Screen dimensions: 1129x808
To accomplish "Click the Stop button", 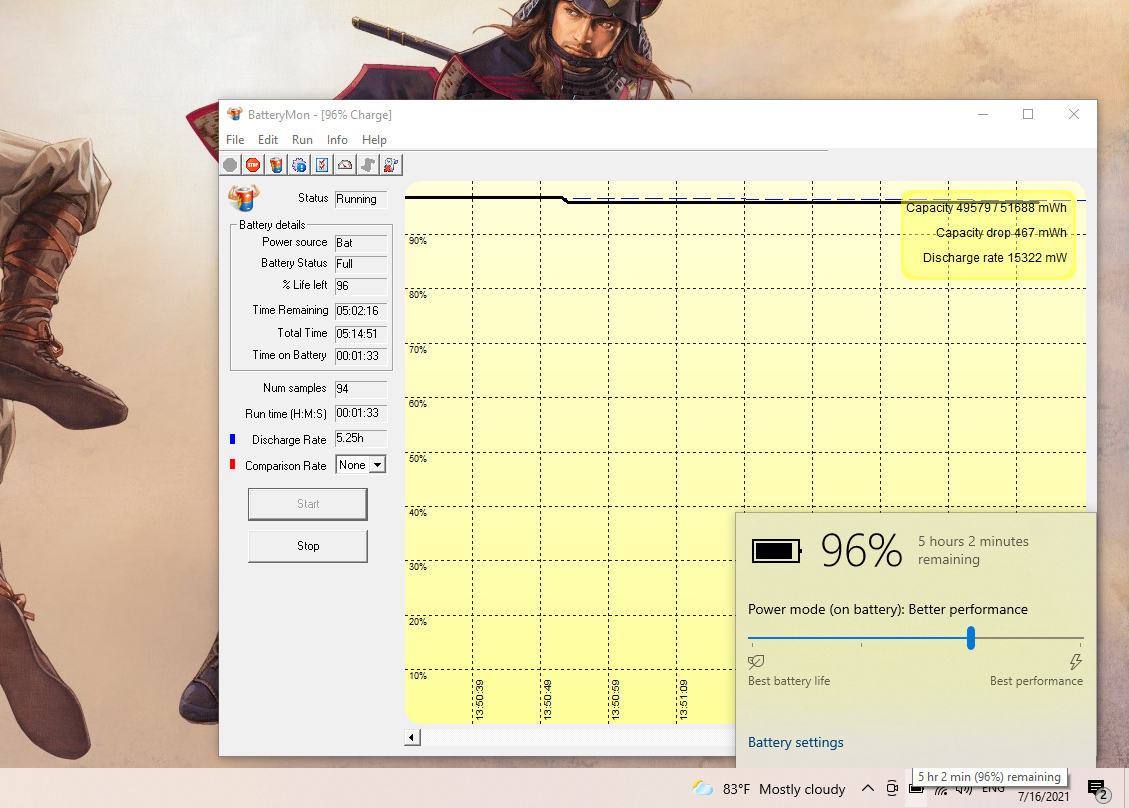I will 307,546.
